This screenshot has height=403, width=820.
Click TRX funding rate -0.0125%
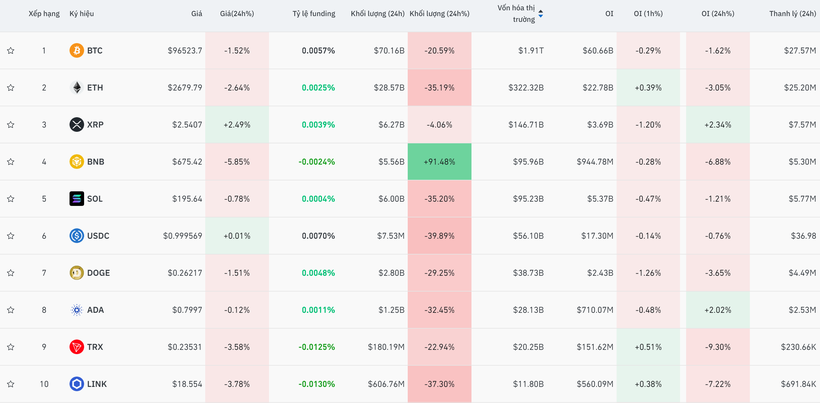pyautogui.click(x=317, y=347)
